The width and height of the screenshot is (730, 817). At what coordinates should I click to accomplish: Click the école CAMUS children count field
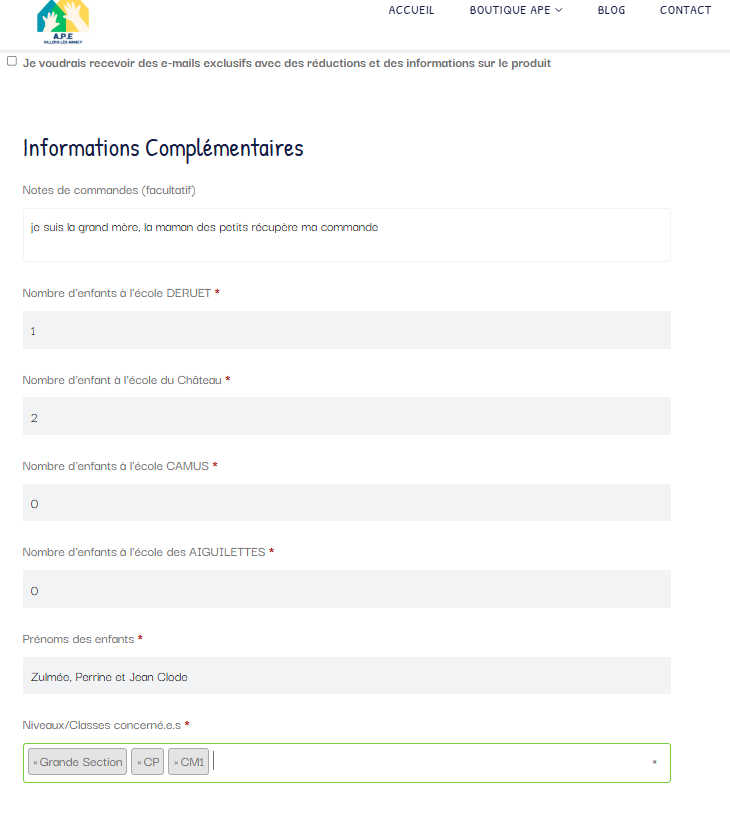click(346, 503)
